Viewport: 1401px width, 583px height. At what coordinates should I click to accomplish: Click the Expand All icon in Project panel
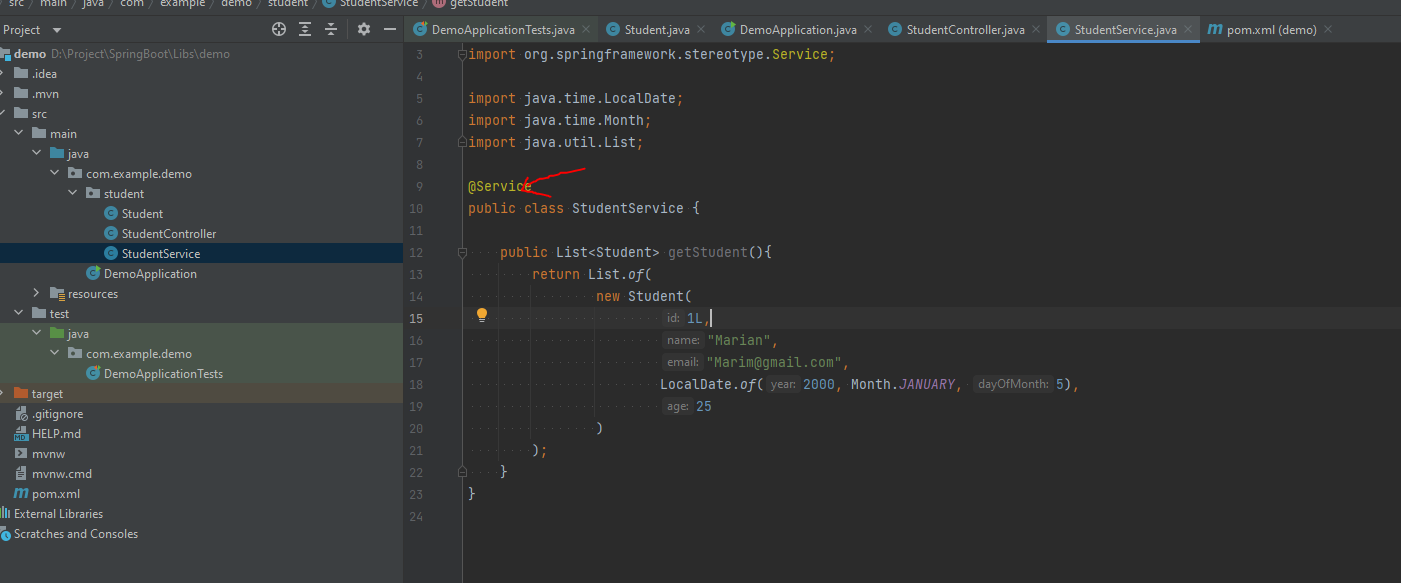[306, 30]
